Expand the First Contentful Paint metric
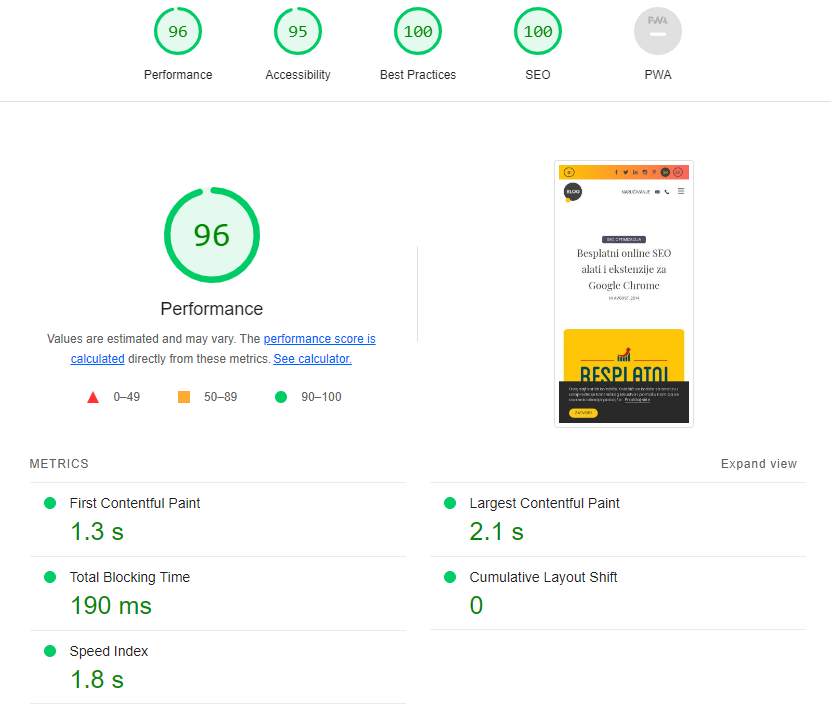831x711 pixels. 135,504
